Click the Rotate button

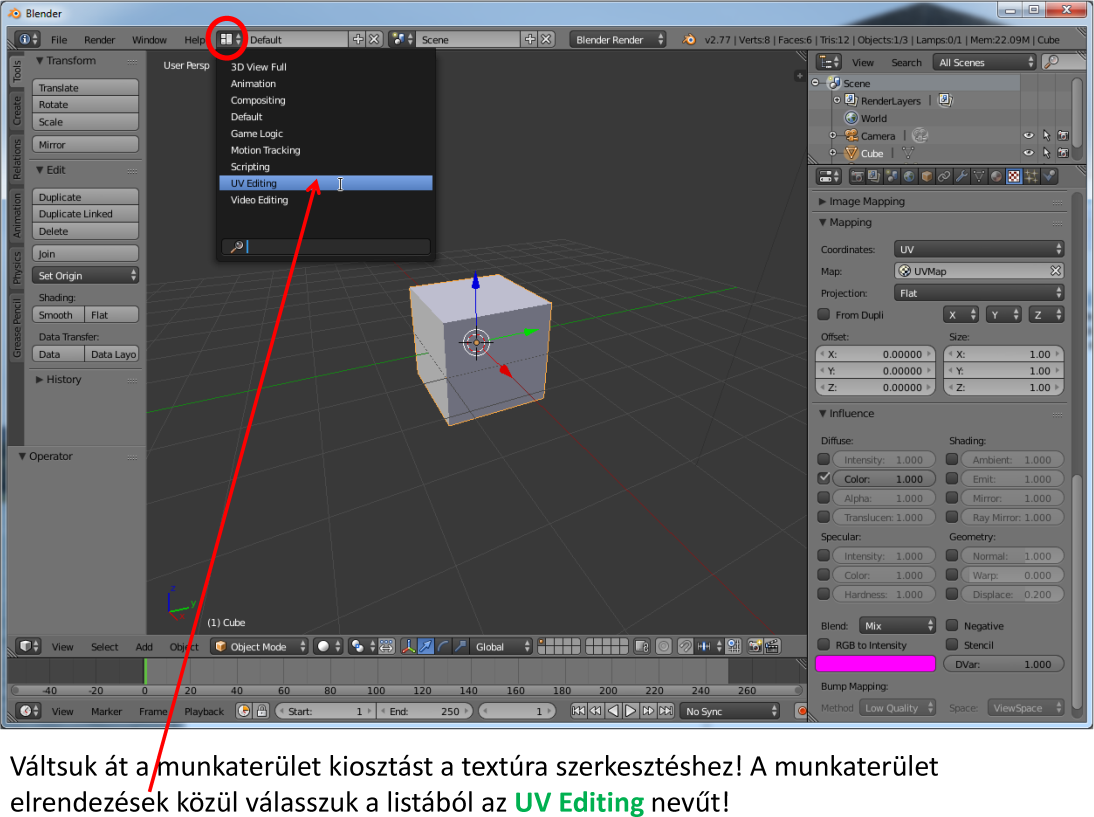tap(85, 105)
